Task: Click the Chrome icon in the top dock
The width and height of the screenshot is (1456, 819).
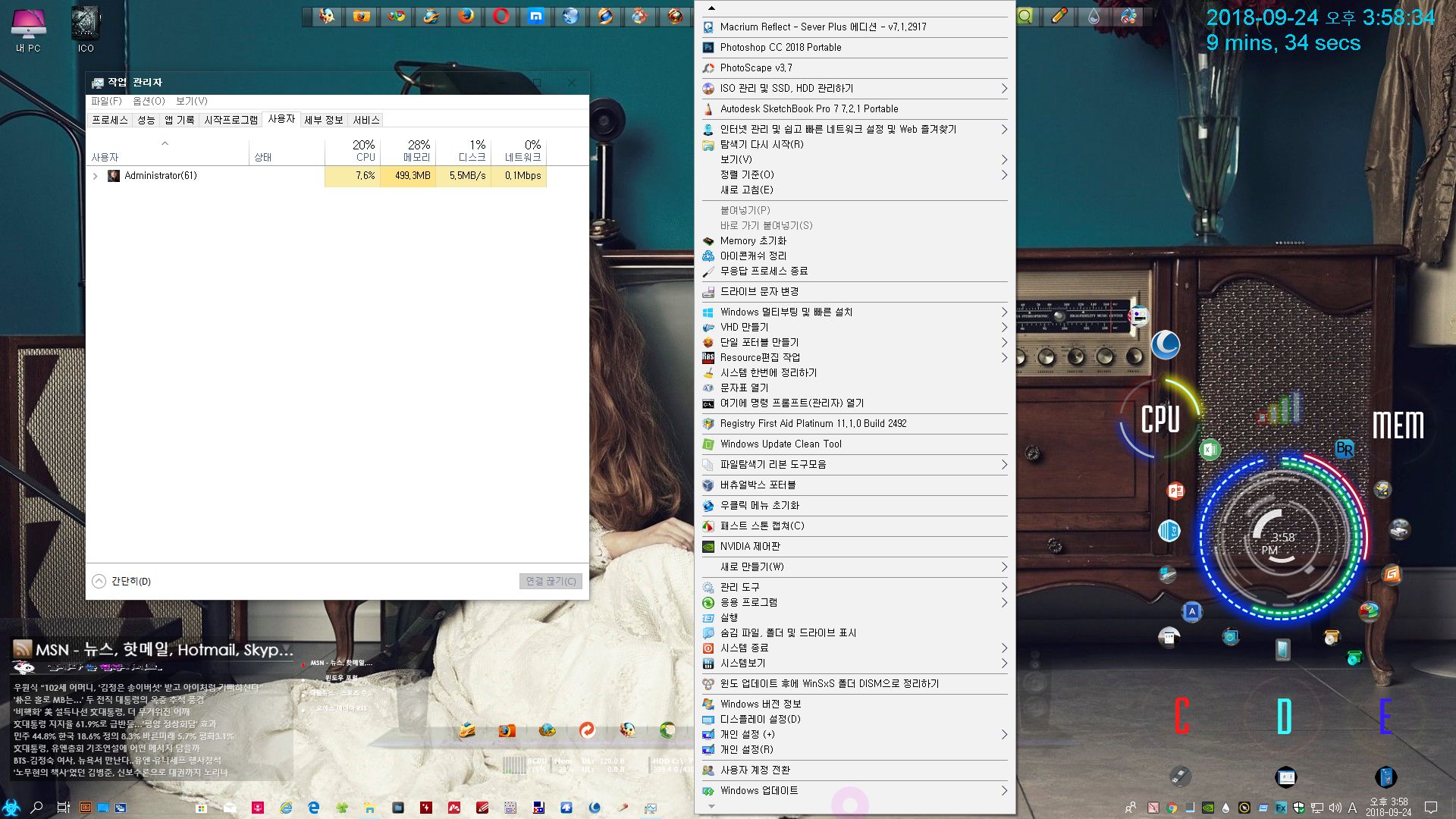Action: pos(396,16)
